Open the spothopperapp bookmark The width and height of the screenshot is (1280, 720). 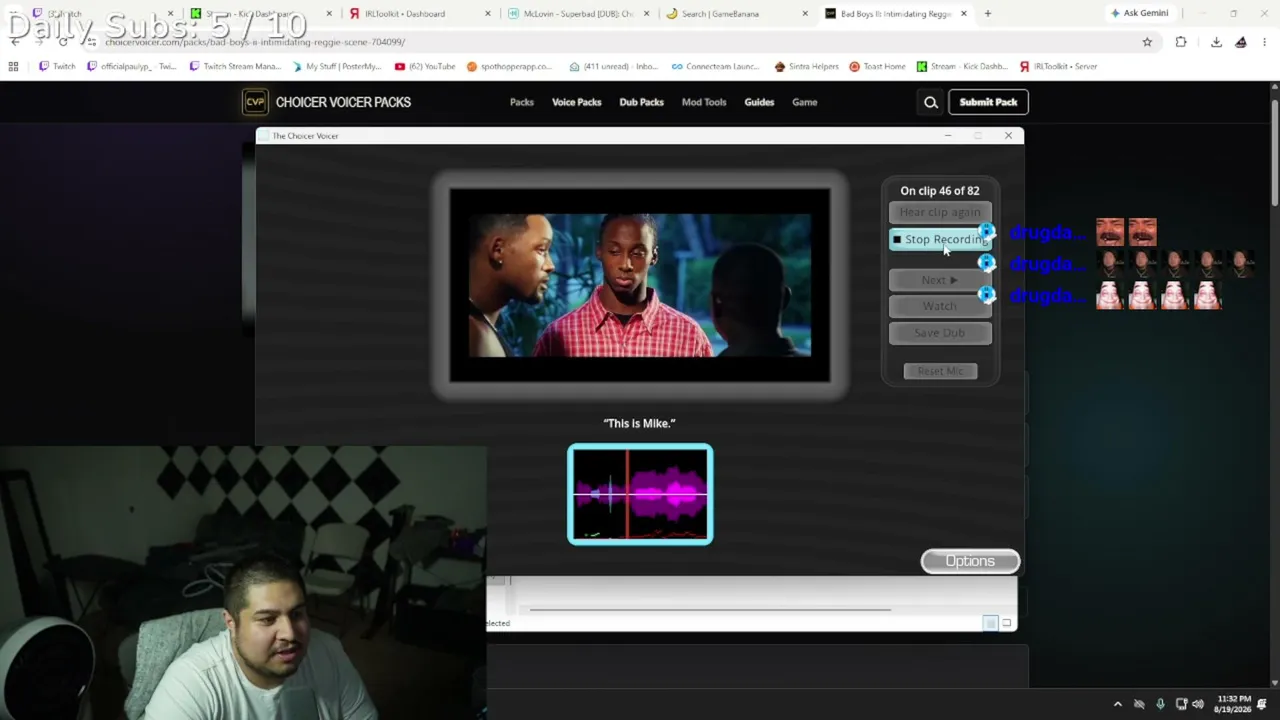[509, 66]
